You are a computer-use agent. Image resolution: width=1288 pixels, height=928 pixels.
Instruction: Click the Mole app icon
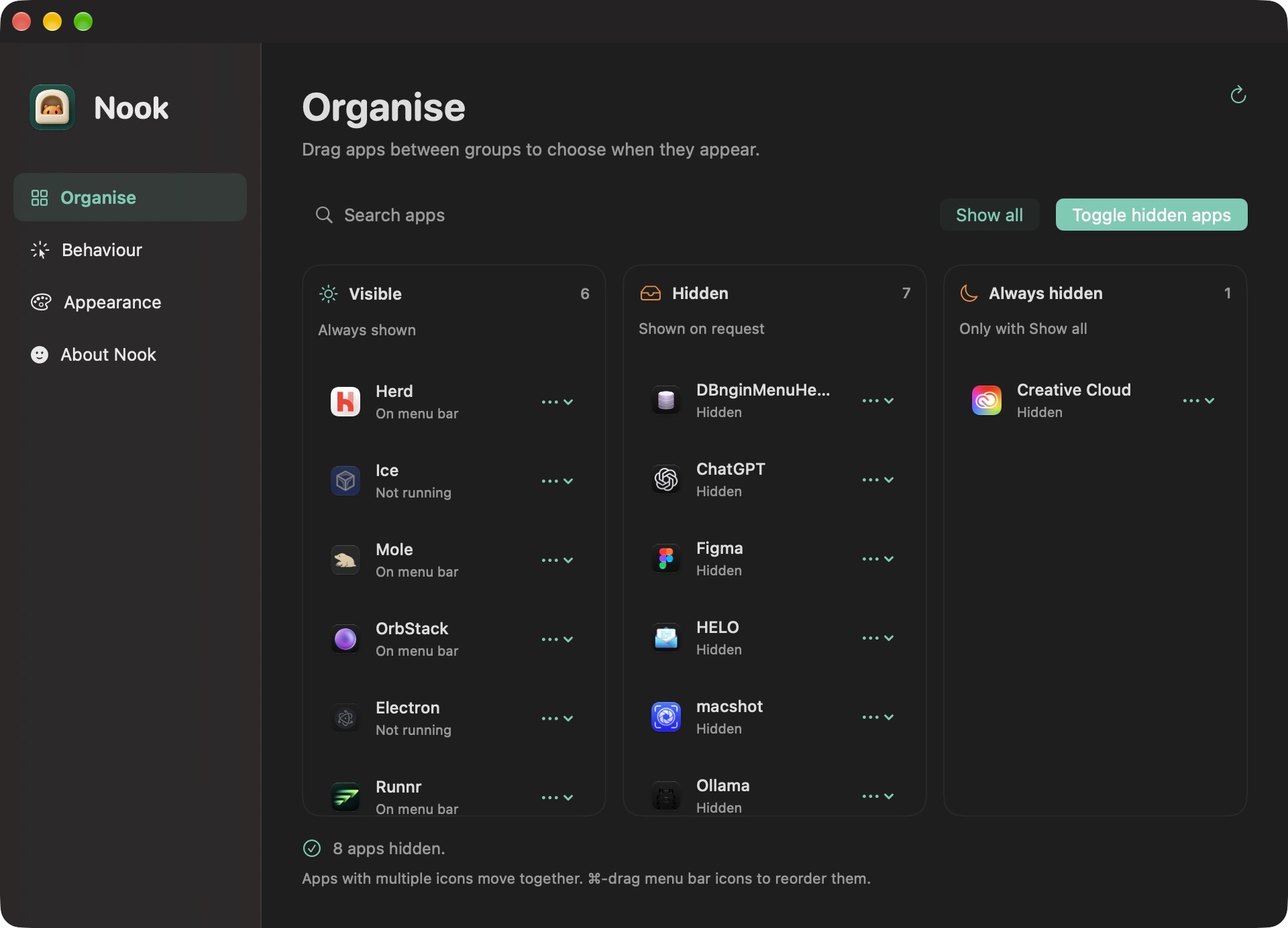345,560
